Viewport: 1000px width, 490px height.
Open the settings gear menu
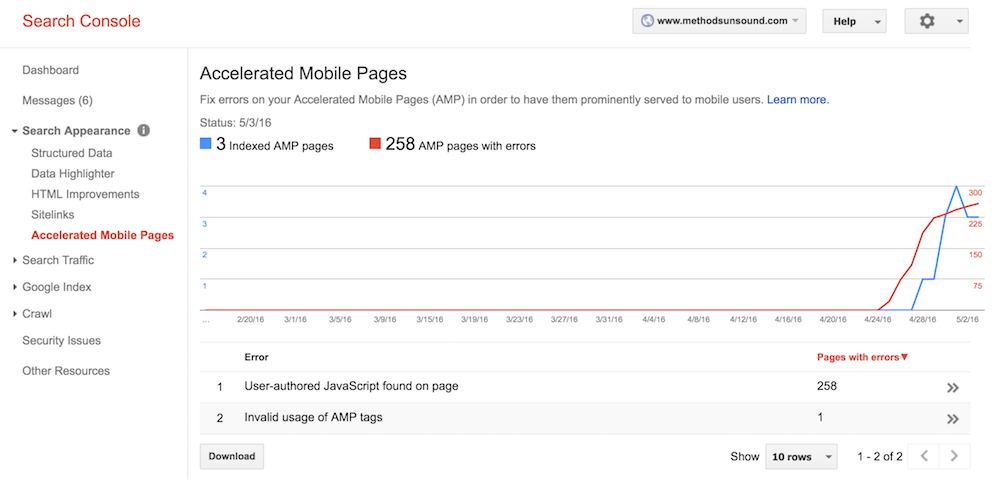pyautogui.click(x=935, y=21)
